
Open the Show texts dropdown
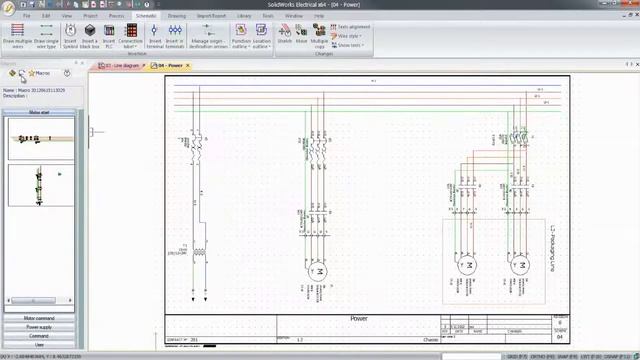[348, 45]
